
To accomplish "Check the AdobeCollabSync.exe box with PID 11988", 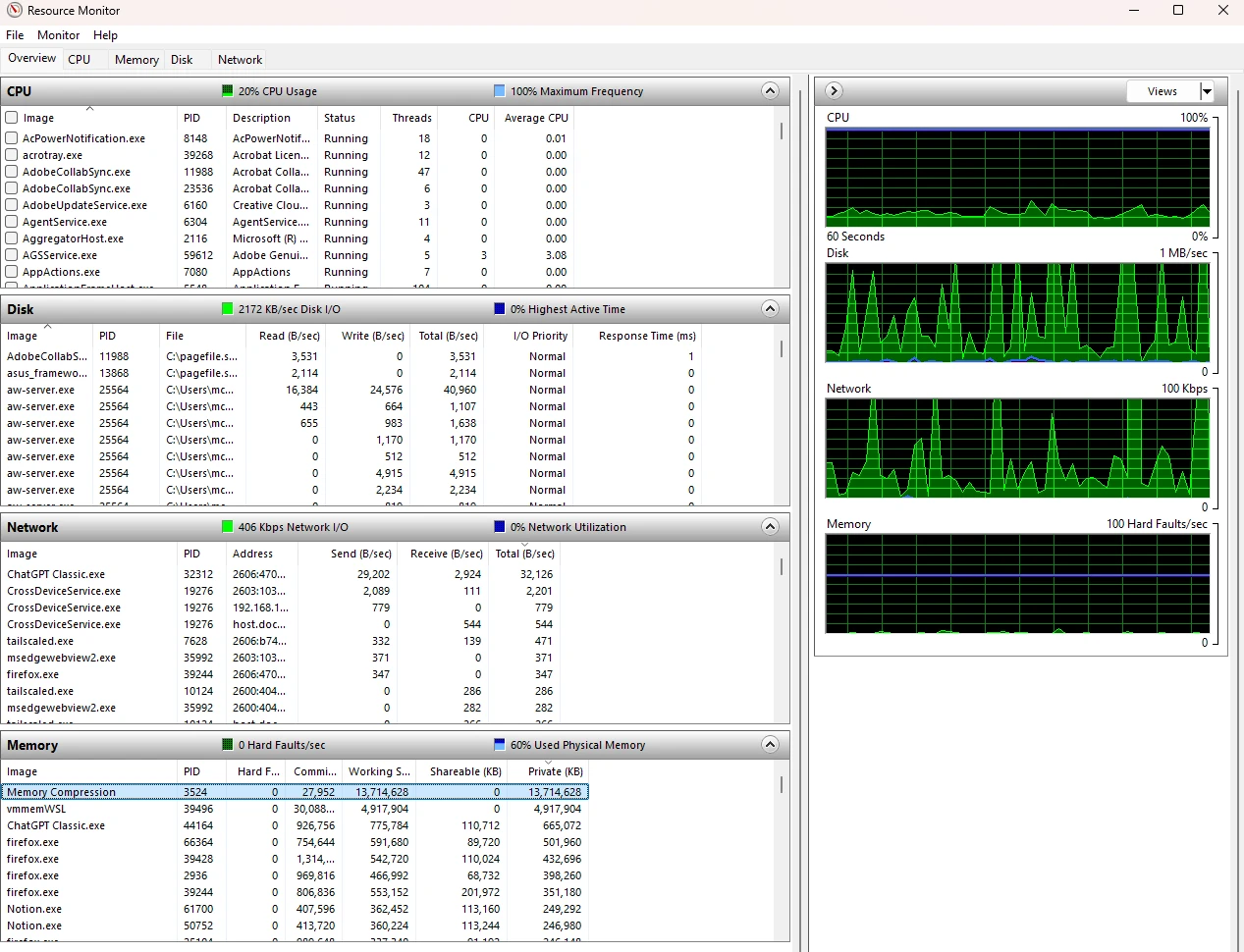I will tap(12, 172).
